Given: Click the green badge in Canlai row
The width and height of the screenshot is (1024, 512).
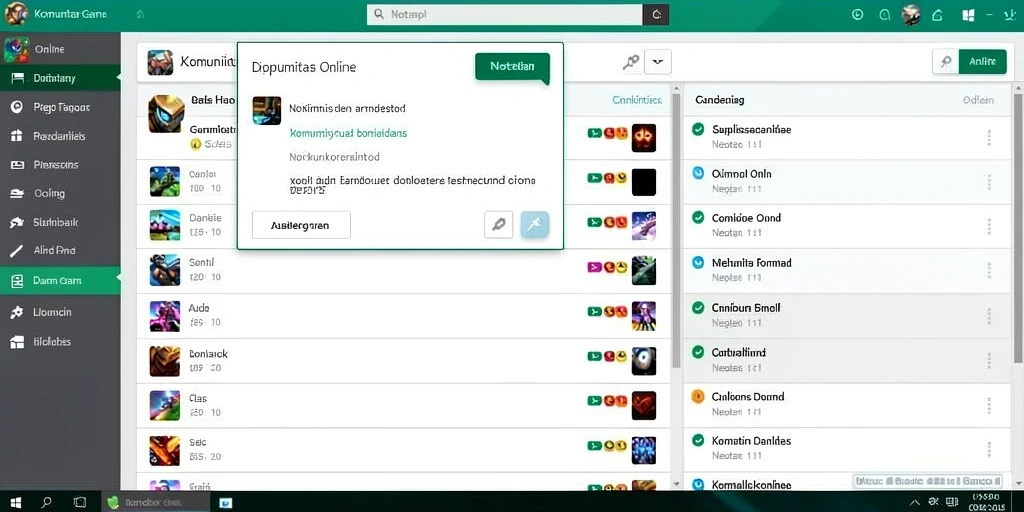Looking at the screenshot, I should pos(594,177).
